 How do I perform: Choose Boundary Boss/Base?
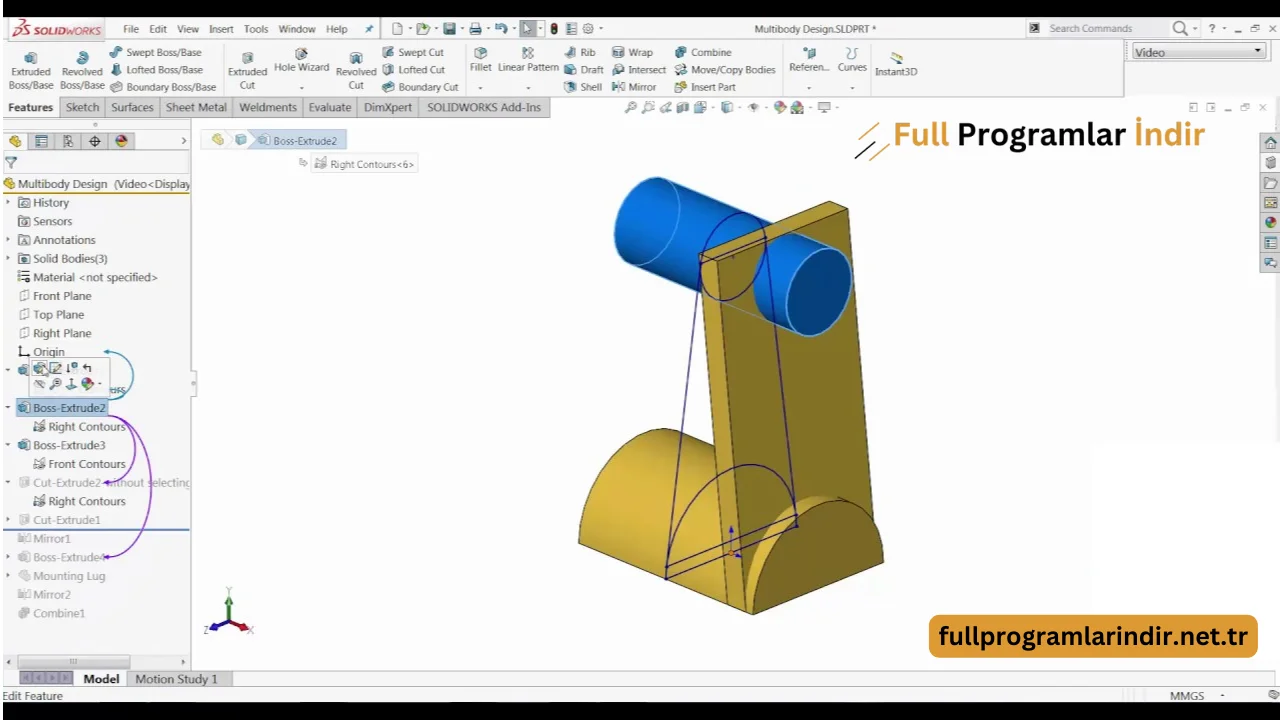click(x=162, y=87)
